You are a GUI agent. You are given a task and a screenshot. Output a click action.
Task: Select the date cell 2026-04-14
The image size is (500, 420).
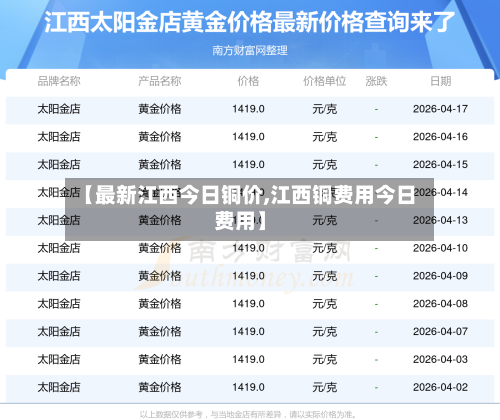pos(441,192)
